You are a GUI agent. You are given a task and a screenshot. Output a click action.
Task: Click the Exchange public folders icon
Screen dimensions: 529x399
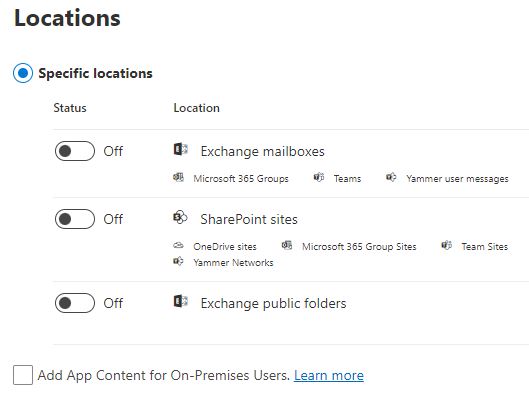click(x=180, y=301)
